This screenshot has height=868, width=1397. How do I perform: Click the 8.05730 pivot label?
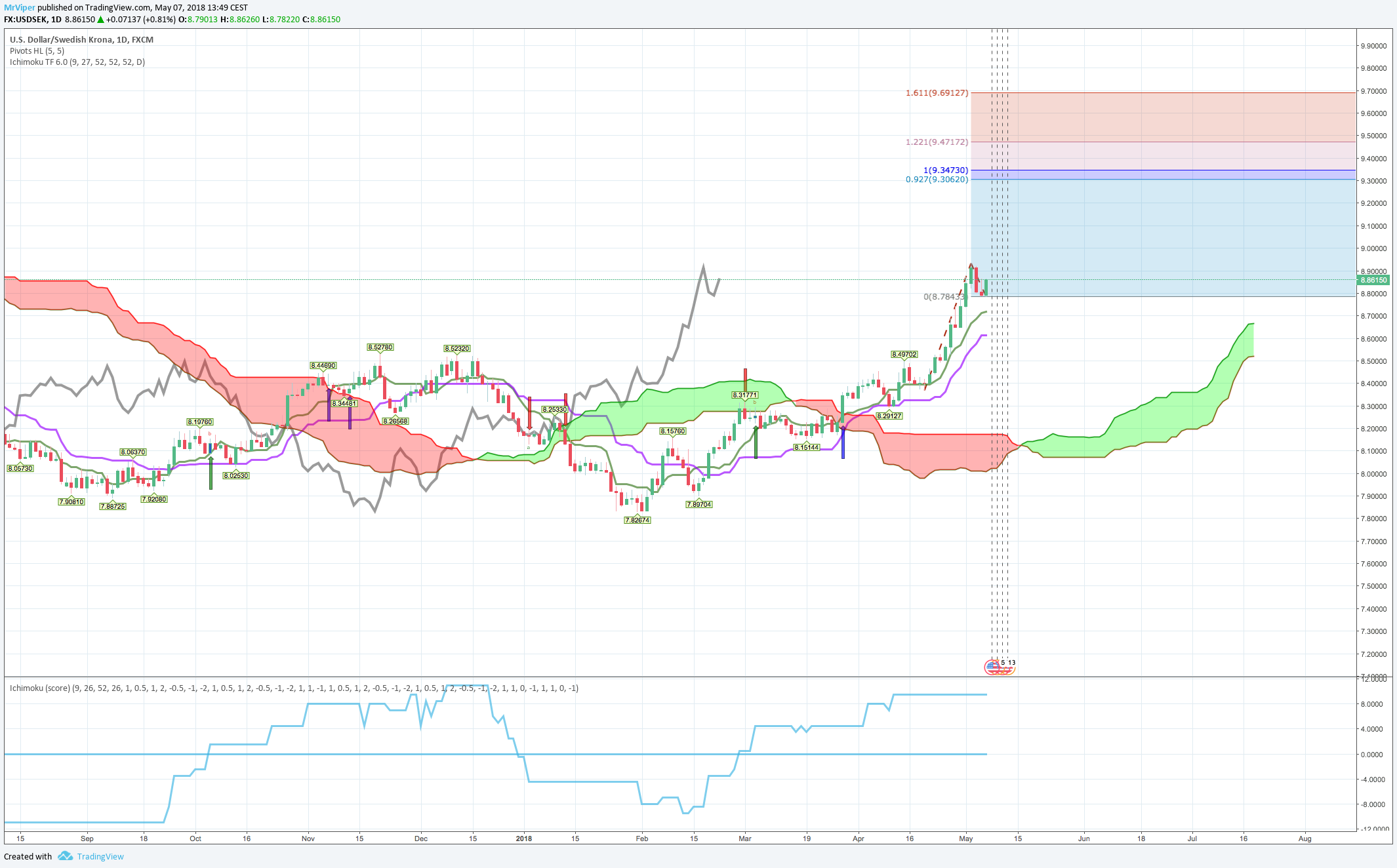pos(20,468)
